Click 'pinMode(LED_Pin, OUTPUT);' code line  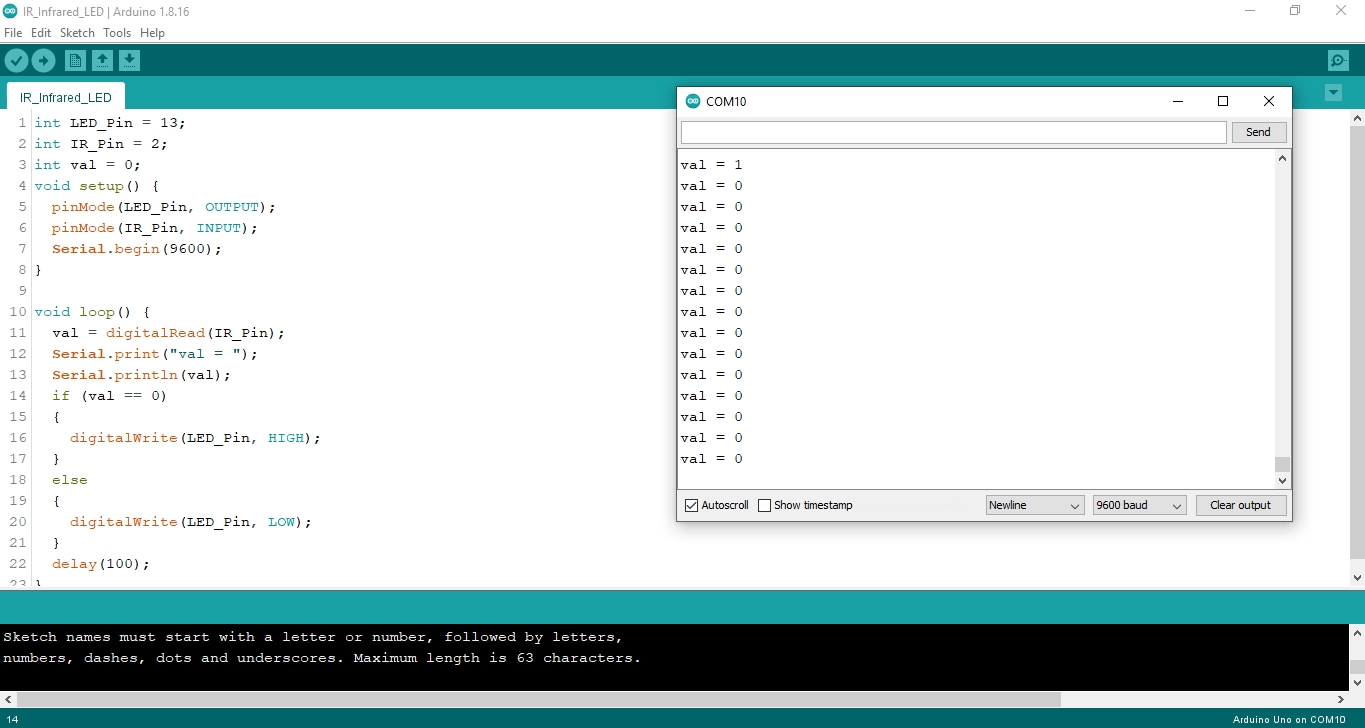click(x=164, y=207)
